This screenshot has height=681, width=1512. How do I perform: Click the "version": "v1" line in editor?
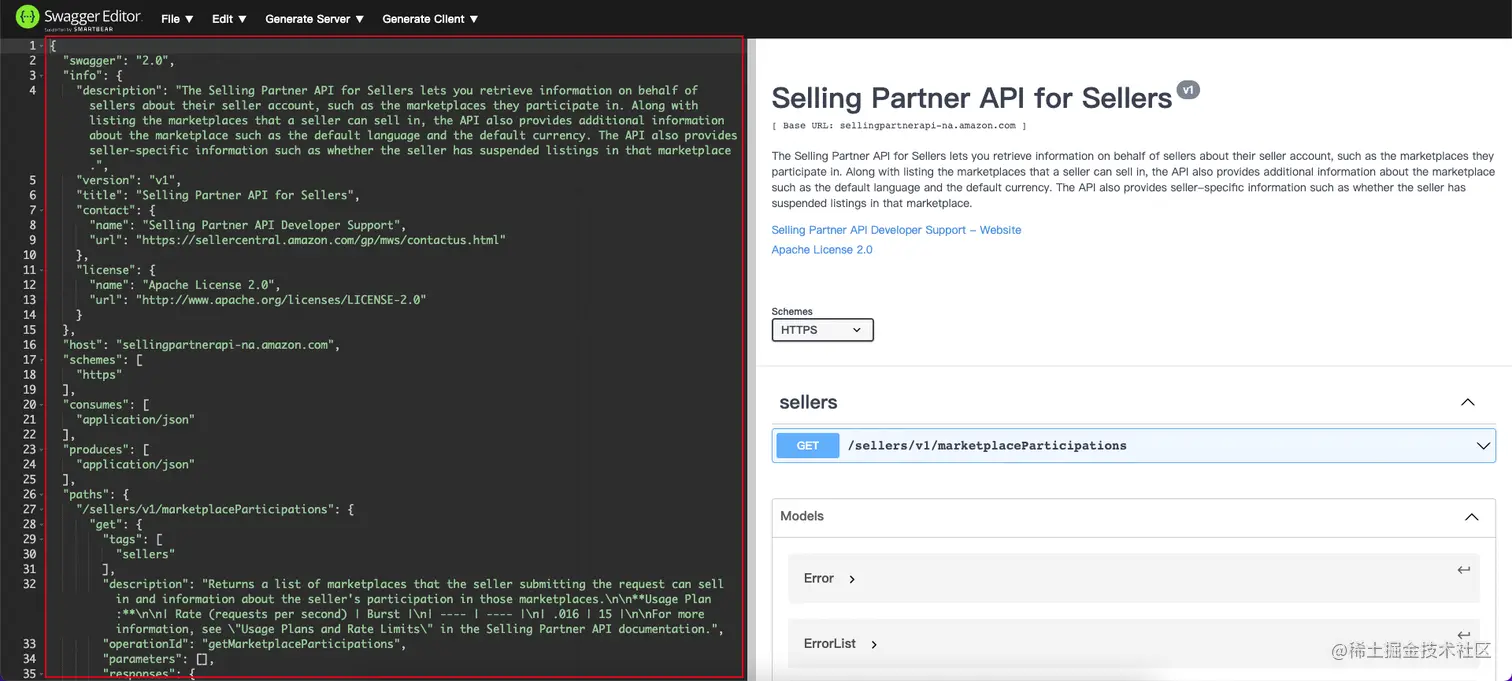pyautogui.click(x=131, y=181)
